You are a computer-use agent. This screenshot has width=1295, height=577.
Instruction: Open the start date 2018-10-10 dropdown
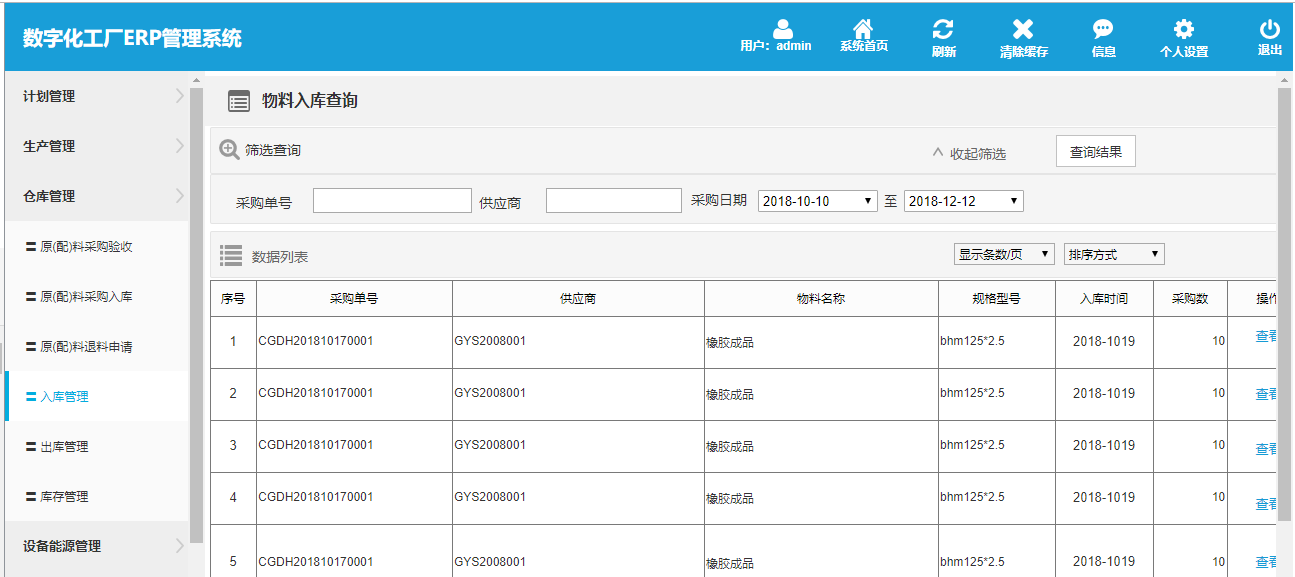[x=817, y=200]
